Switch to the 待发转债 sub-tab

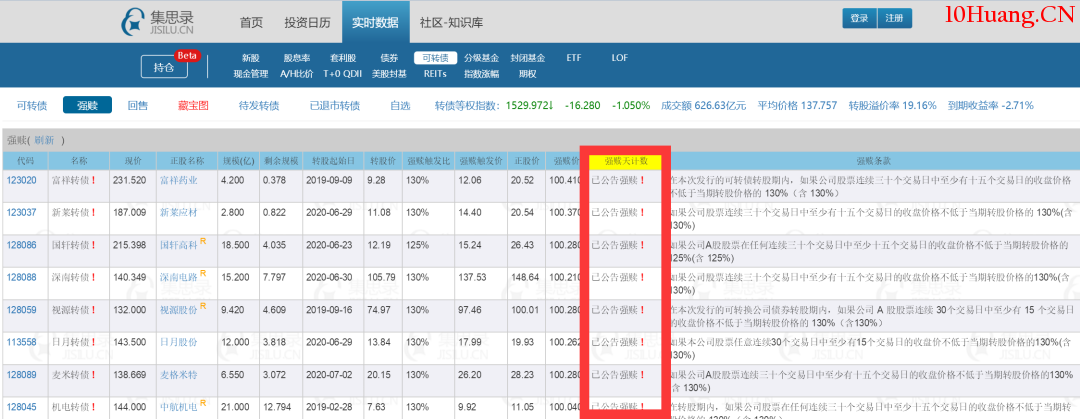(259, 105)
